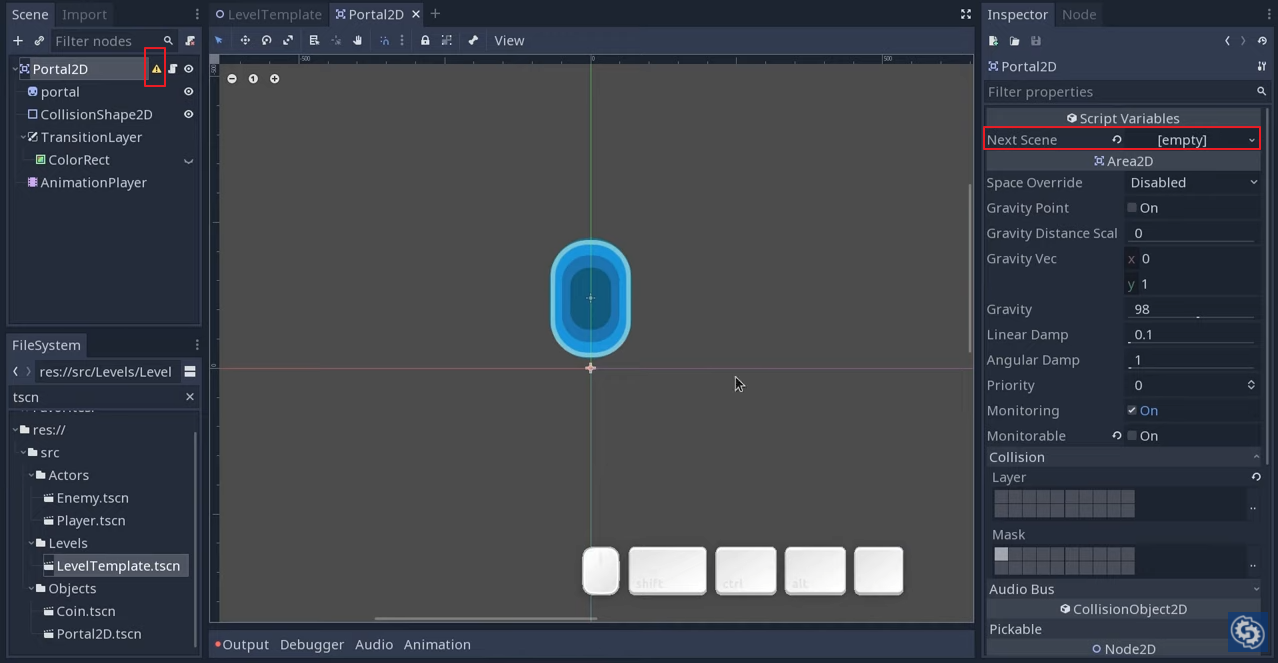Open Inspector object properties tools icon

coord(1262,66)
